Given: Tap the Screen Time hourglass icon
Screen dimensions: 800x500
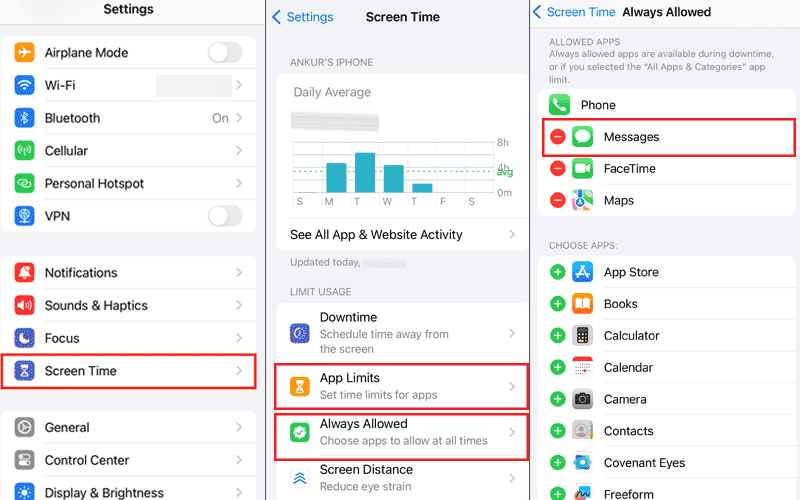Looking at the screenshot, I should [x=24, y=370].
